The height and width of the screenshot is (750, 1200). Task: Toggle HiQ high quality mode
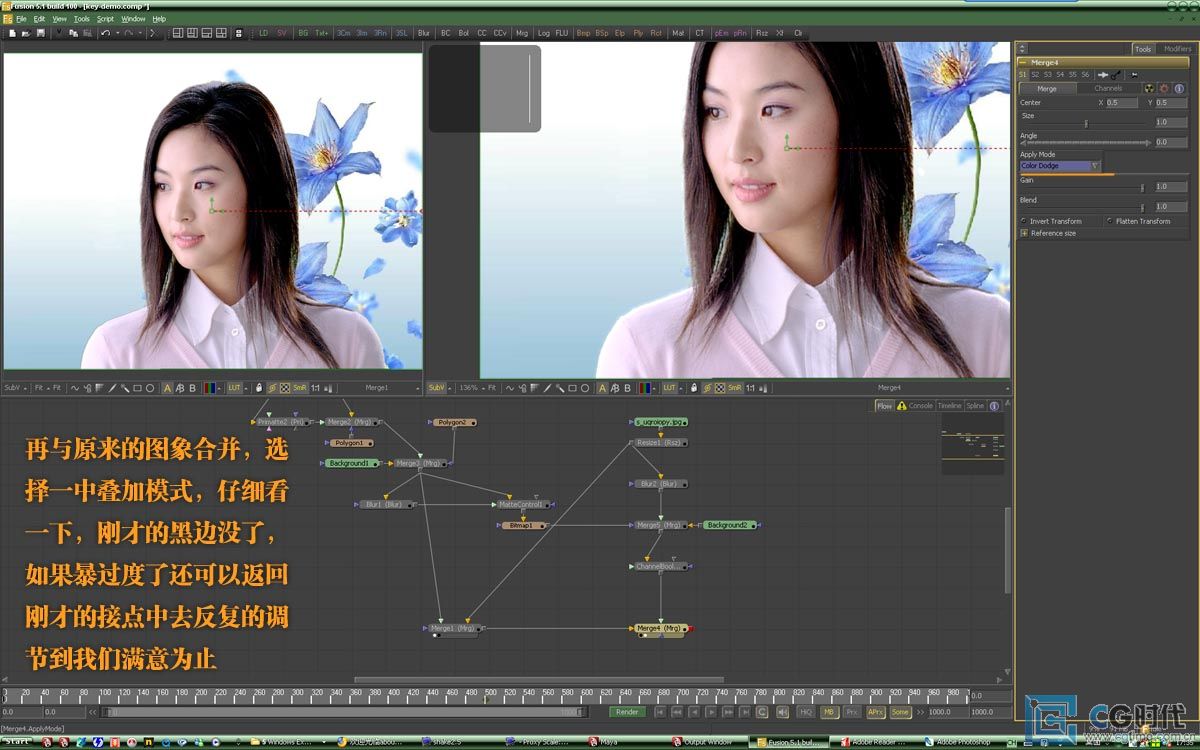click(806, 712)
